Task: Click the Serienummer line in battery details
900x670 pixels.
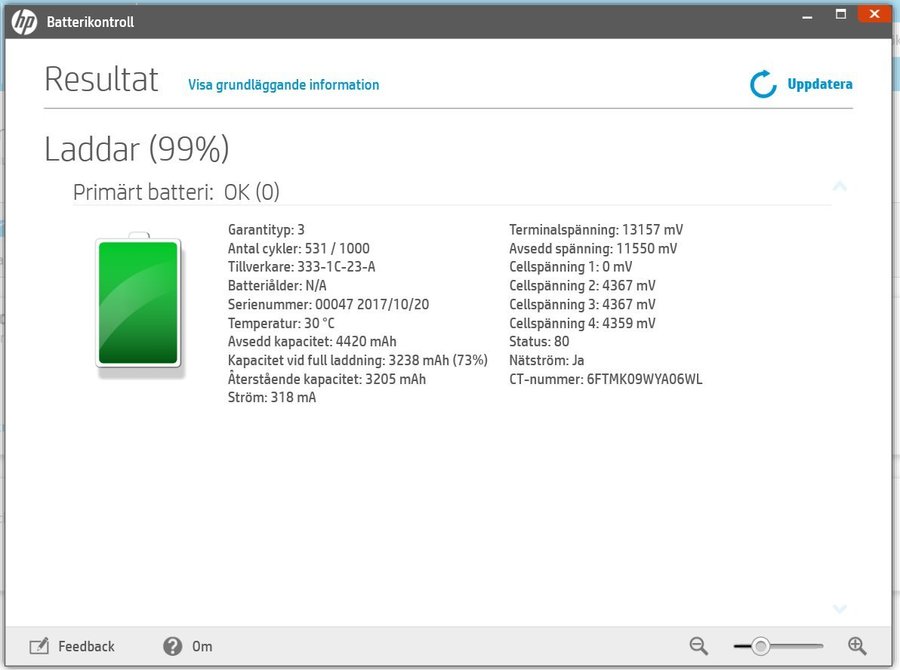Action: (328, 304)
